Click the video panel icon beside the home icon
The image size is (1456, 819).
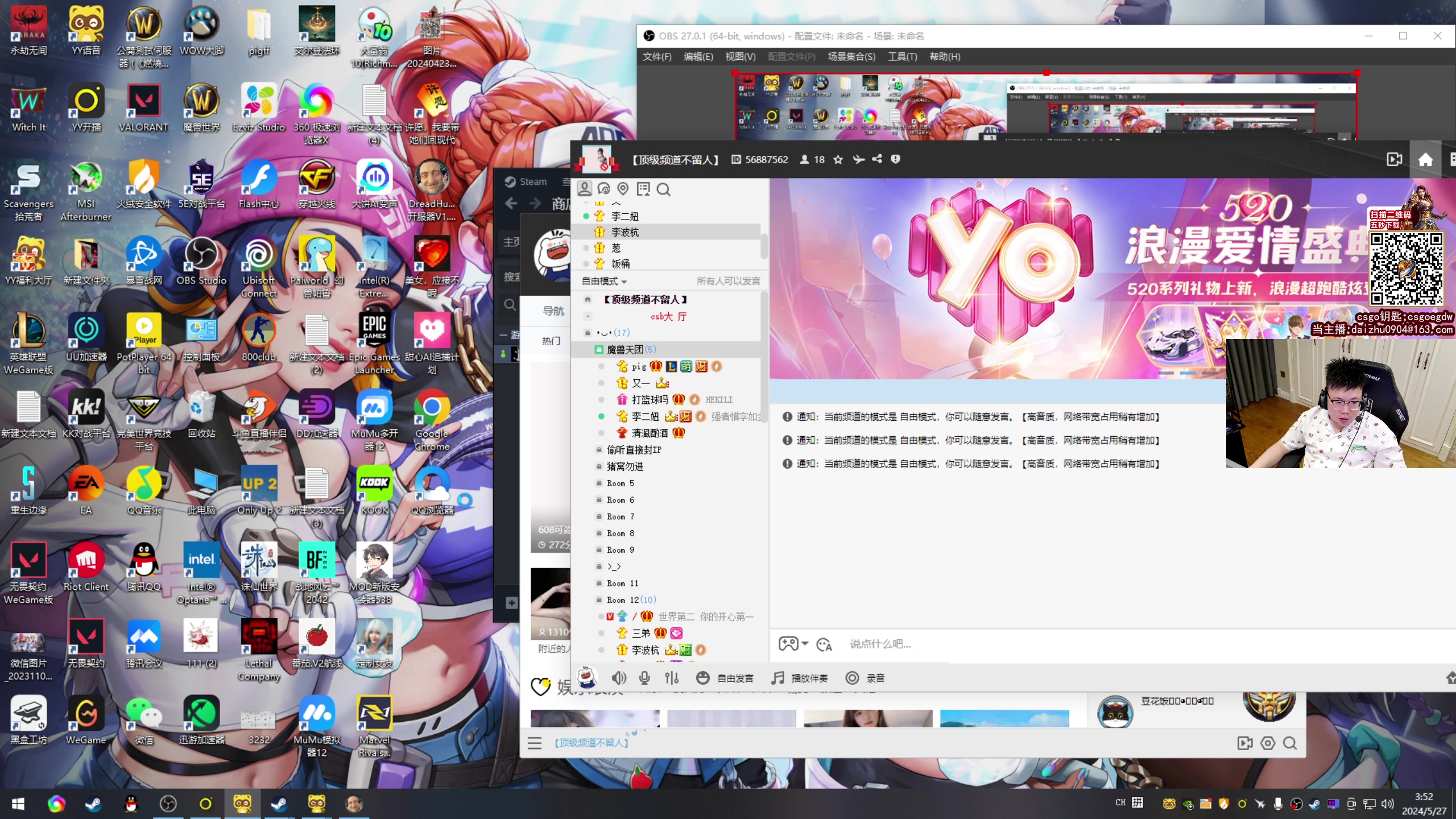(1394, 160)
